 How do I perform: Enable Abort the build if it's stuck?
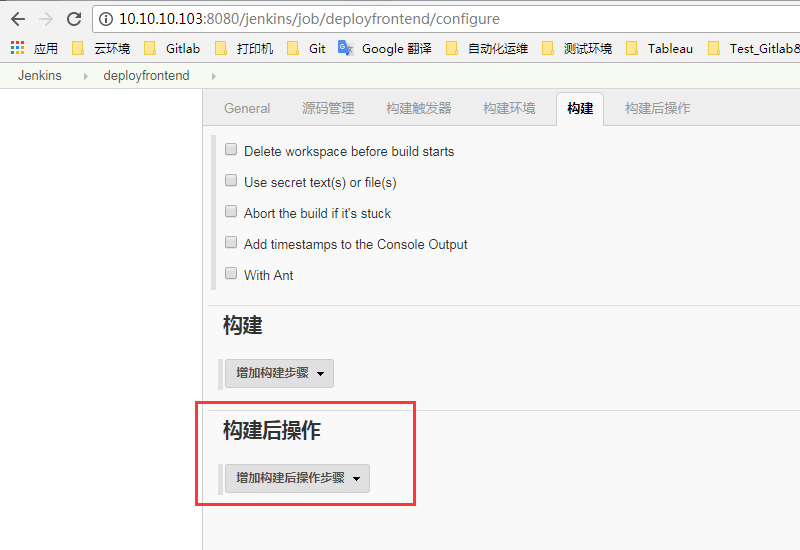coord(231,211)
